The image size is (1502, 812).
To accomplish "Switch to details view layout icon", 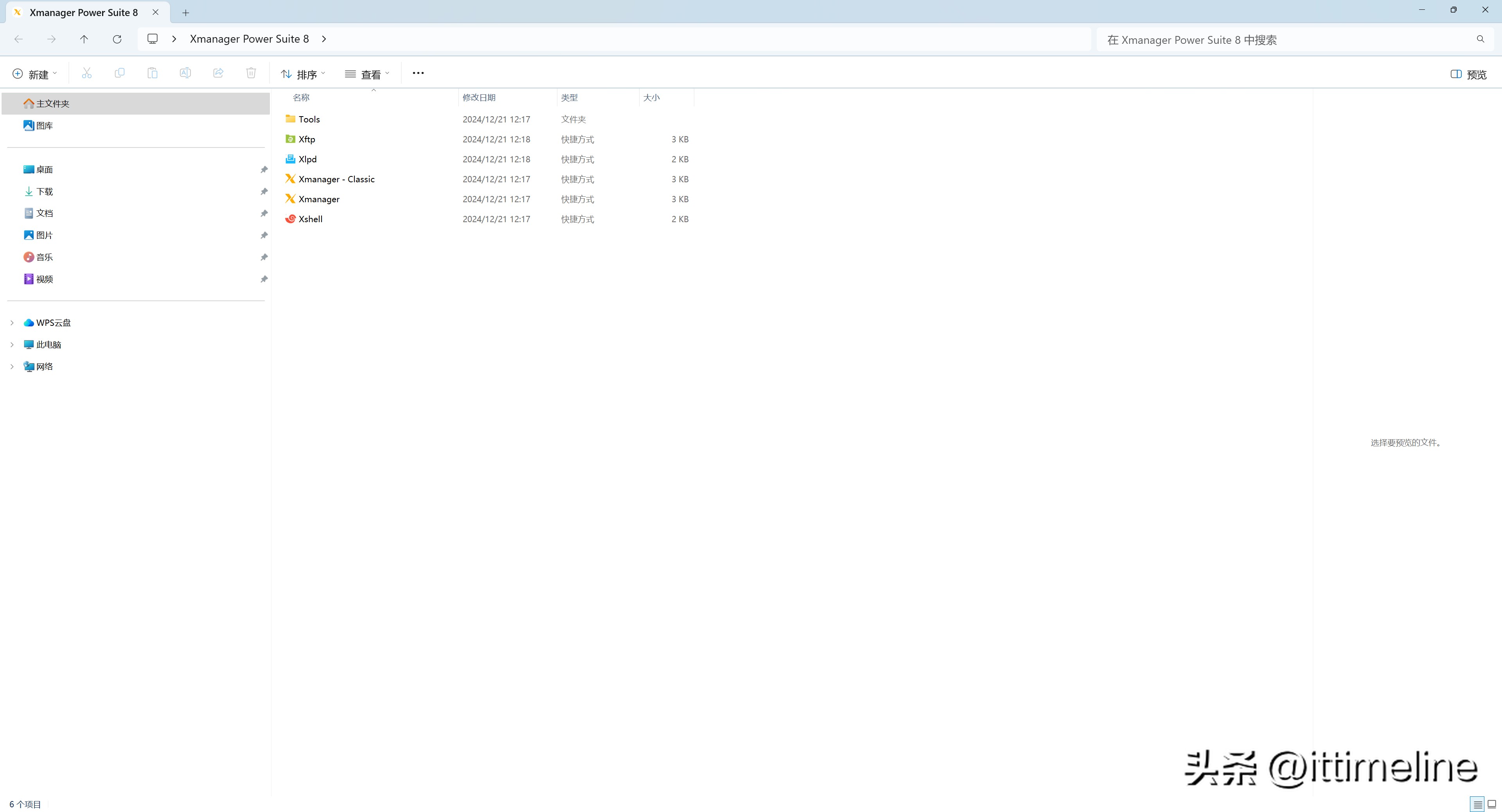I will point(1477,805).
